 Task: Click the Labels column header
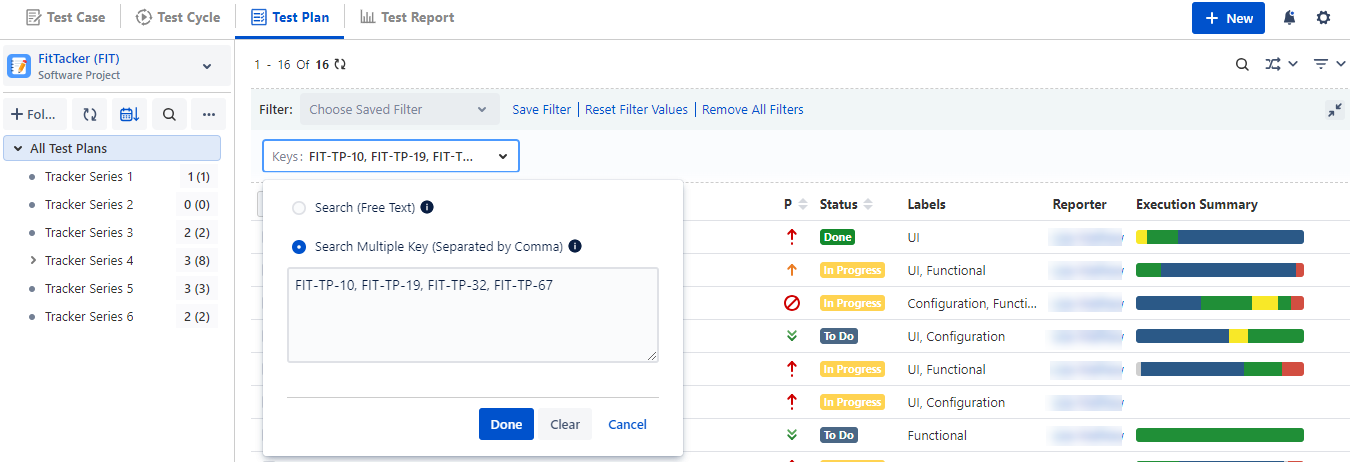[x=926, y=204]
